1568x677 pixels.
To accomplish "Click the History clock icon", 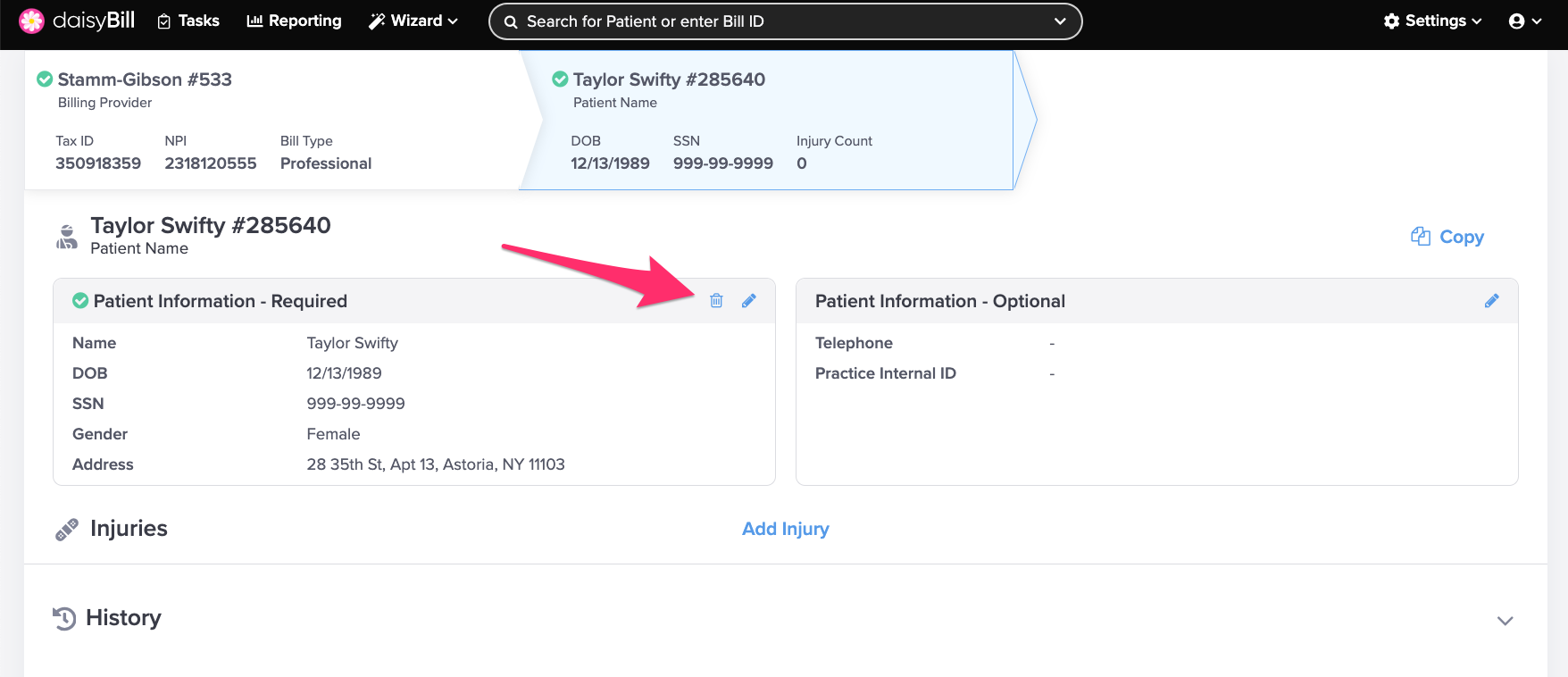I will [x=64, y=618].
